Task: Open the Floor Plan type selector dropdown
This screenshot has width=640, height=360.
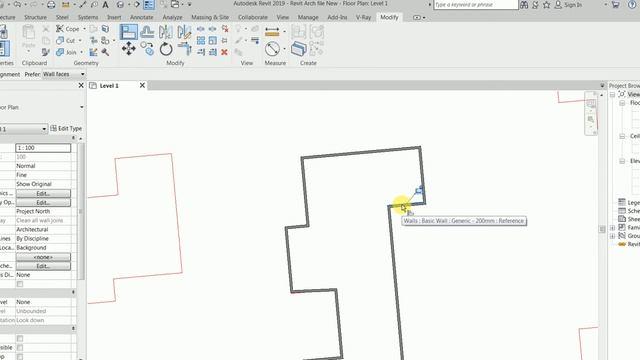Action: pos(82,107)
